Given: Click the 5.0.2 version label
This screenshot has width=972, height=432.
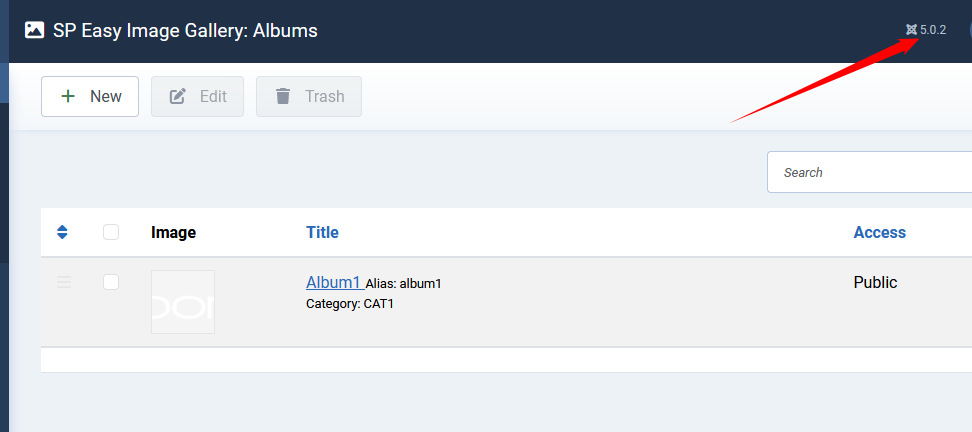Looking at the screenshot, I should point(933,30).
